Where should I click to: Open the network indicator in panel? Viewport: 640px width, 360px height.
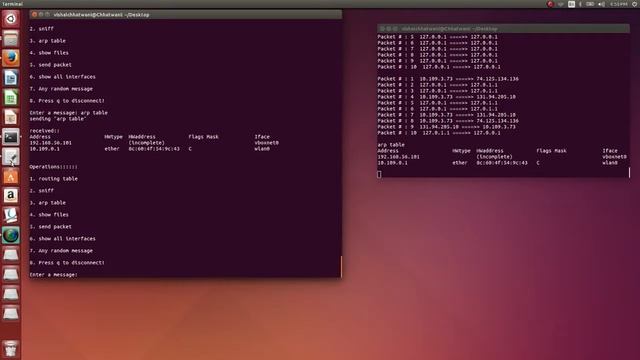tap(560, 4)
